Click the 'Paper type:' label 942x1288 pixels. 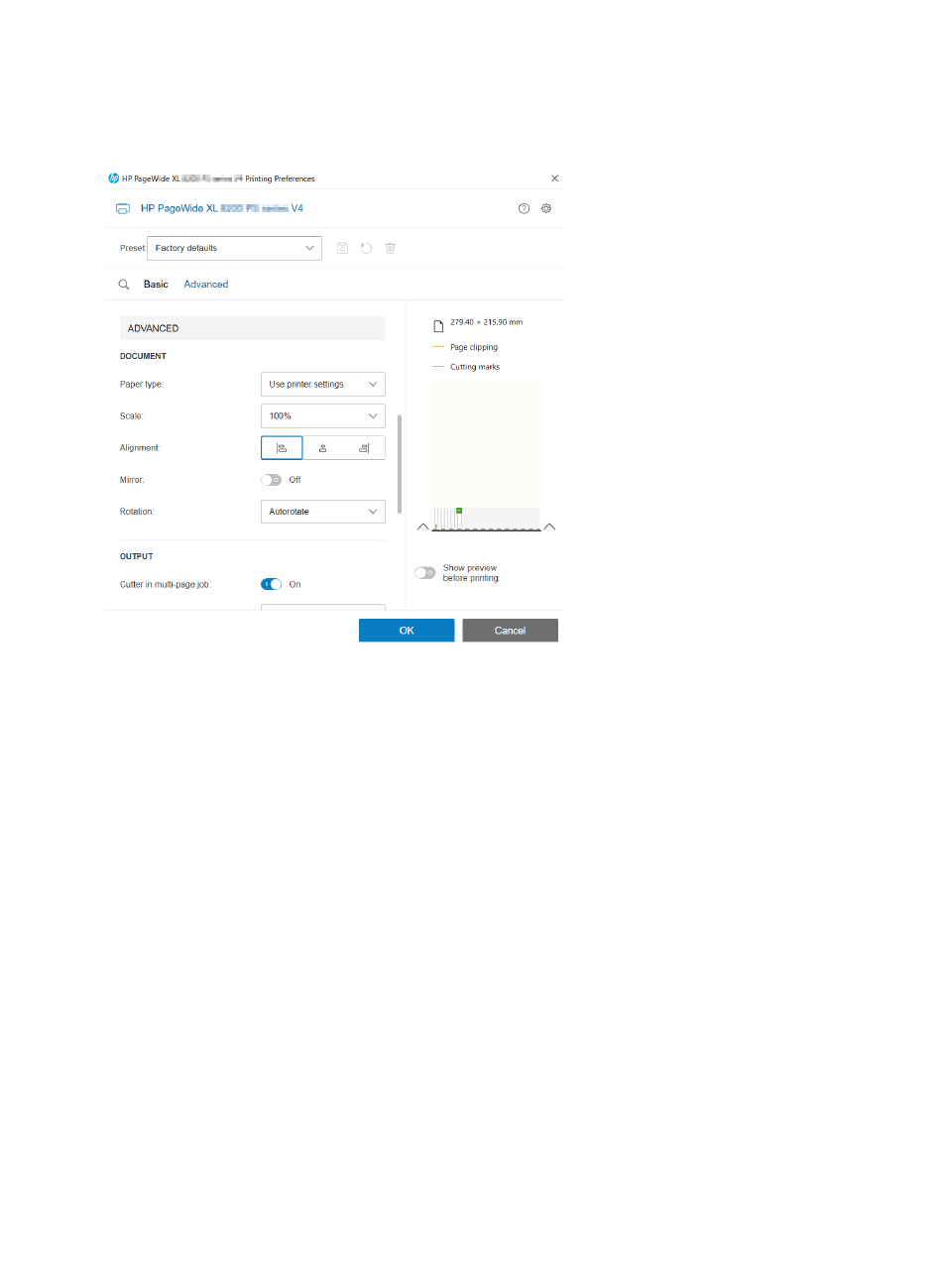[x=142, y=385]
